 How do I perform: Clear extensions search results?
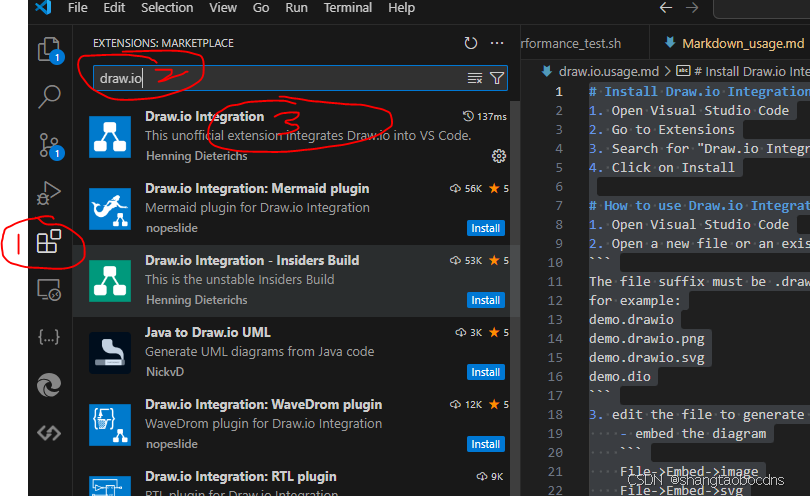475,78
